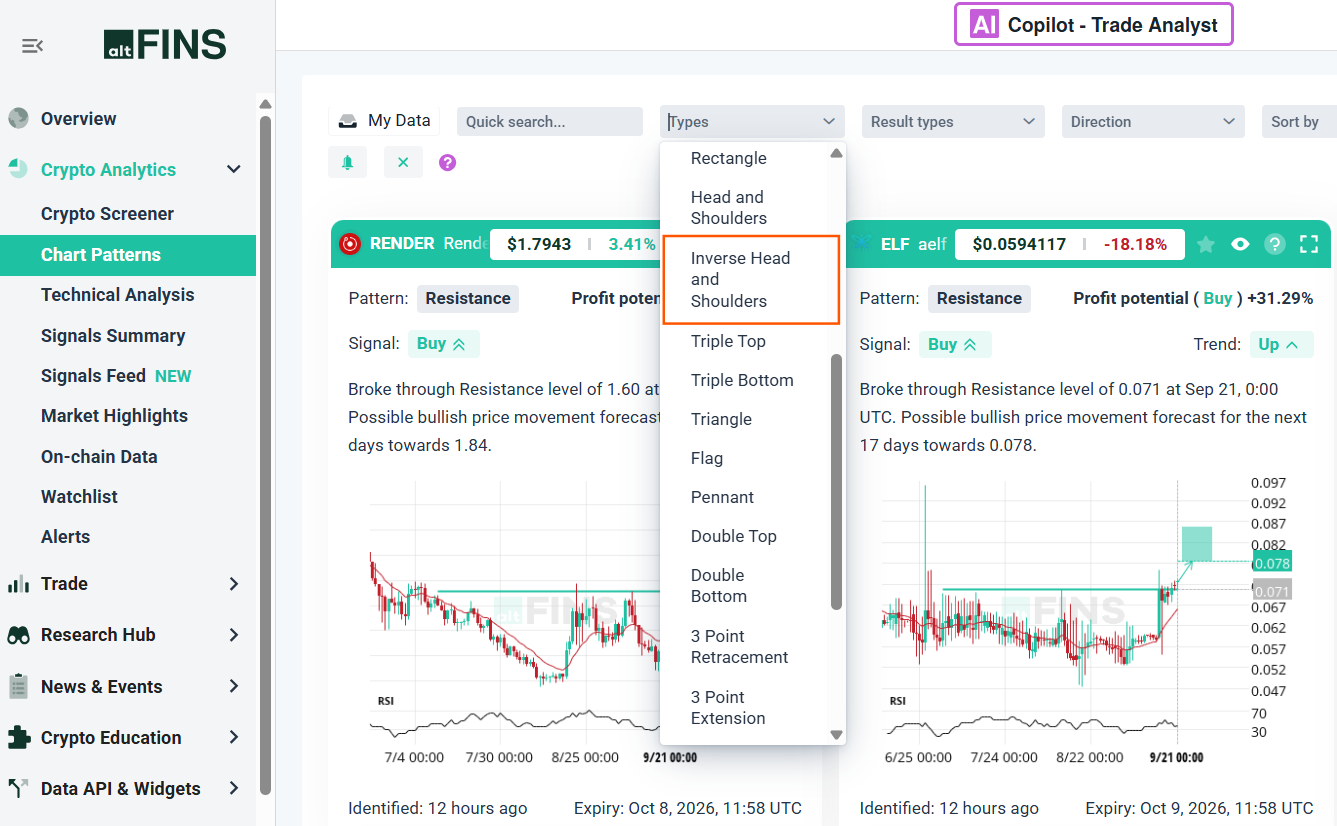Favorite ELF with the star icon
Viewport: 1337px width, 826px height.
tap(1206, 244)
